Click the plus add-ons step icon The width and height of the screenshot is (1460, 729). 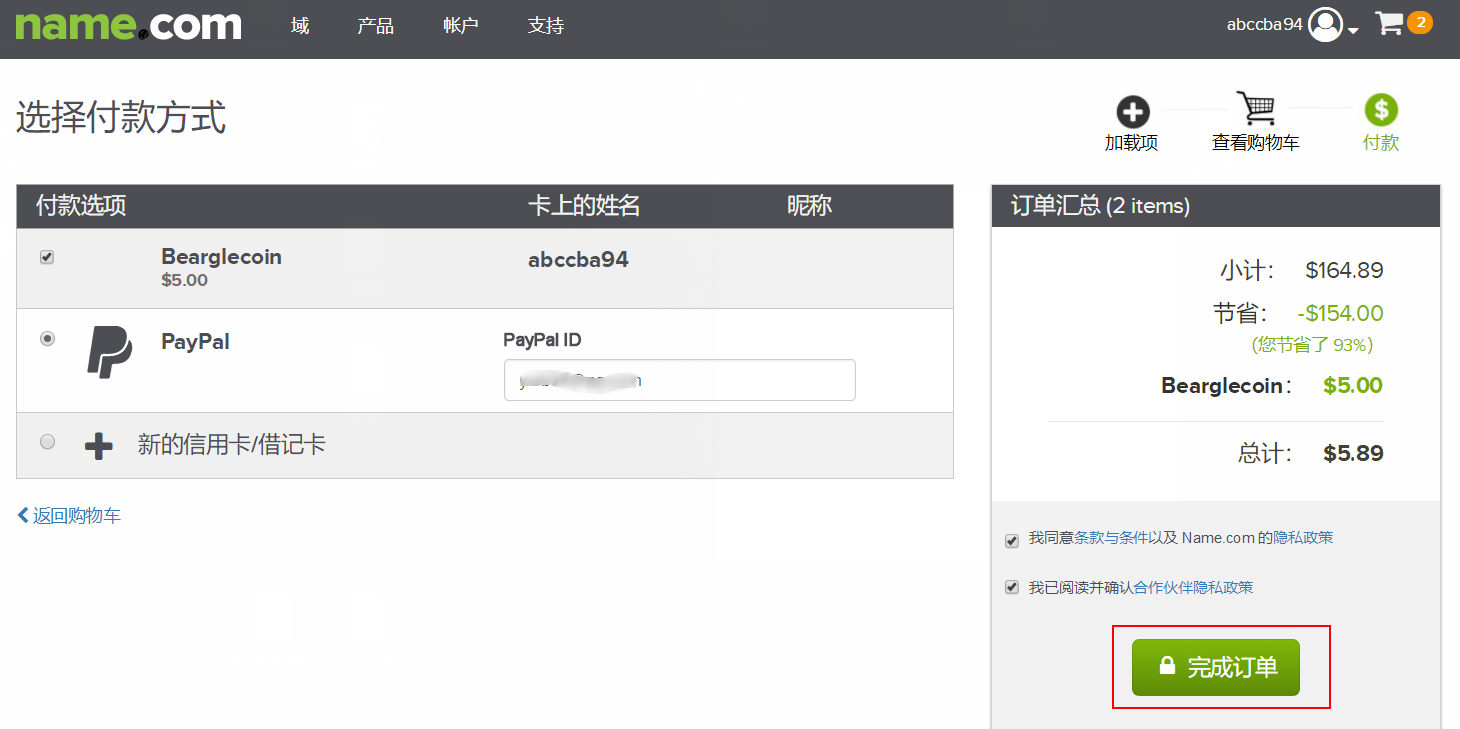point(1132,111)
